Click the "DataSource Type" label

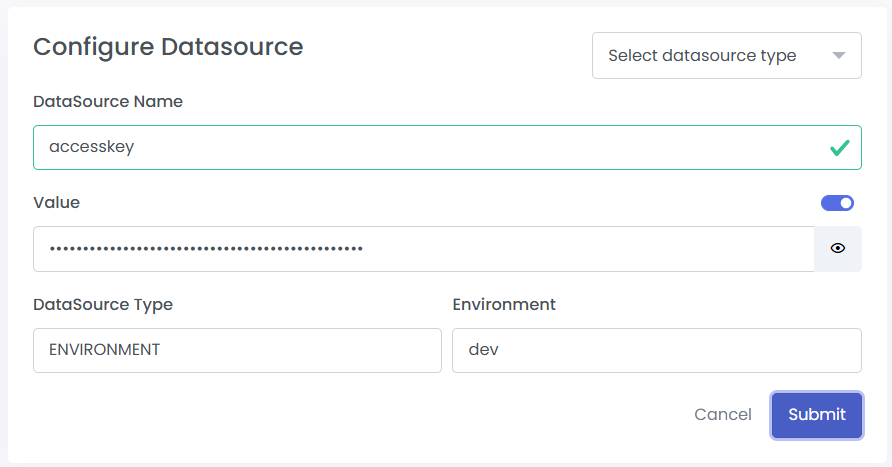pyautogui.click(x=103, y=304)
